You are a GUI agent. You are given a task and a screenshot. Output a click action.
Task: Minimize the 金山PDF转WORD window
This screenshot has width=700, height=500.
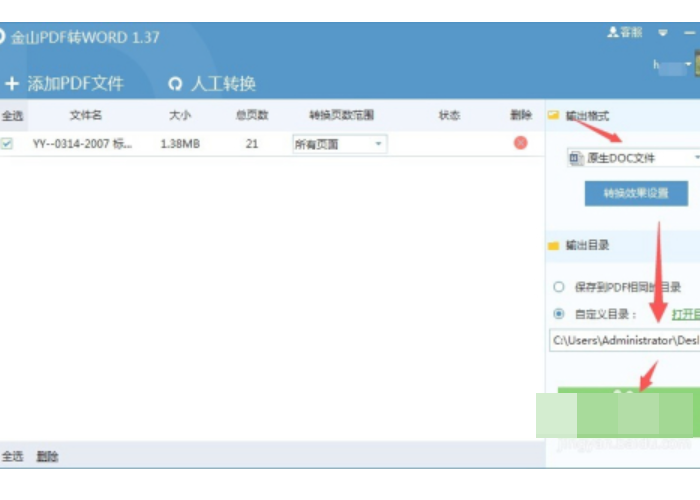pyautogui.click(x=690, y=33)
